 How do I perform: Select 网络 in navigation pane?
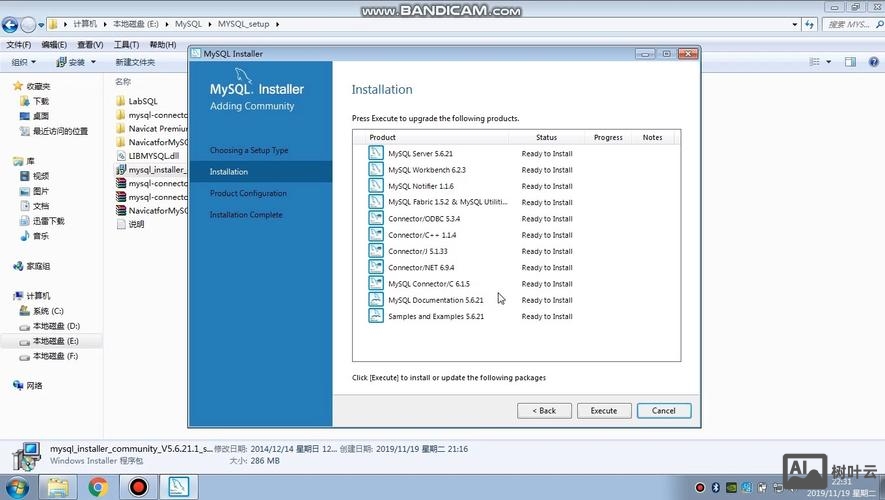point(34,385)
